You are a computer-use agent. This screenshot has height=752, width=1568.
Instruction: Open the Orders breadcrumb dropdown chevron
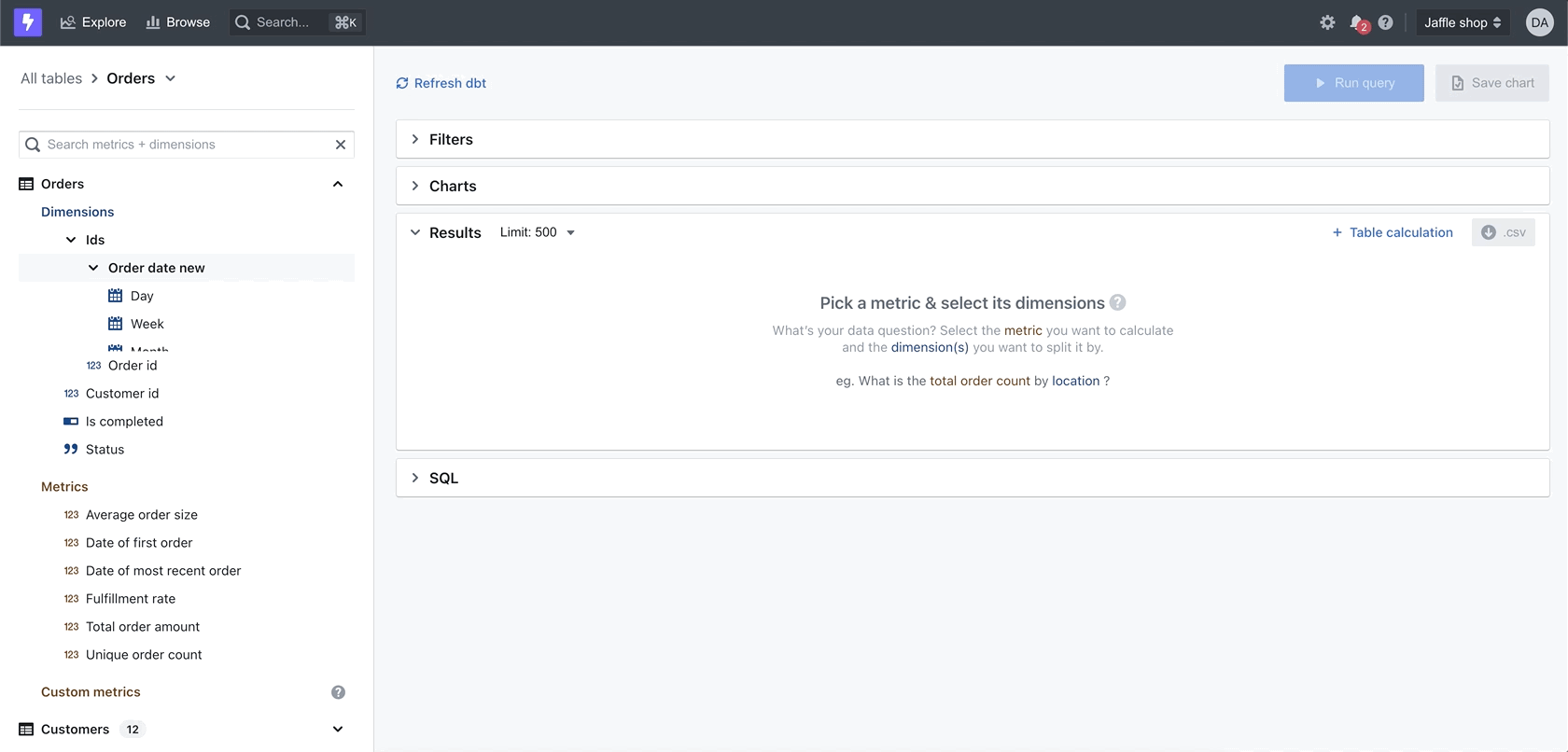coord(170,78)
